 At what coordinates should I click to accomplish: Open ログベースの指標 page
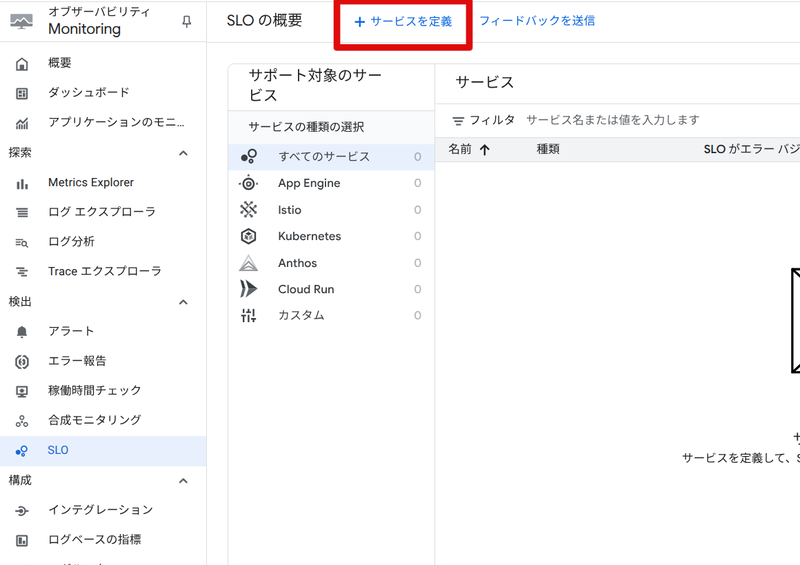(x=103, y=540)
